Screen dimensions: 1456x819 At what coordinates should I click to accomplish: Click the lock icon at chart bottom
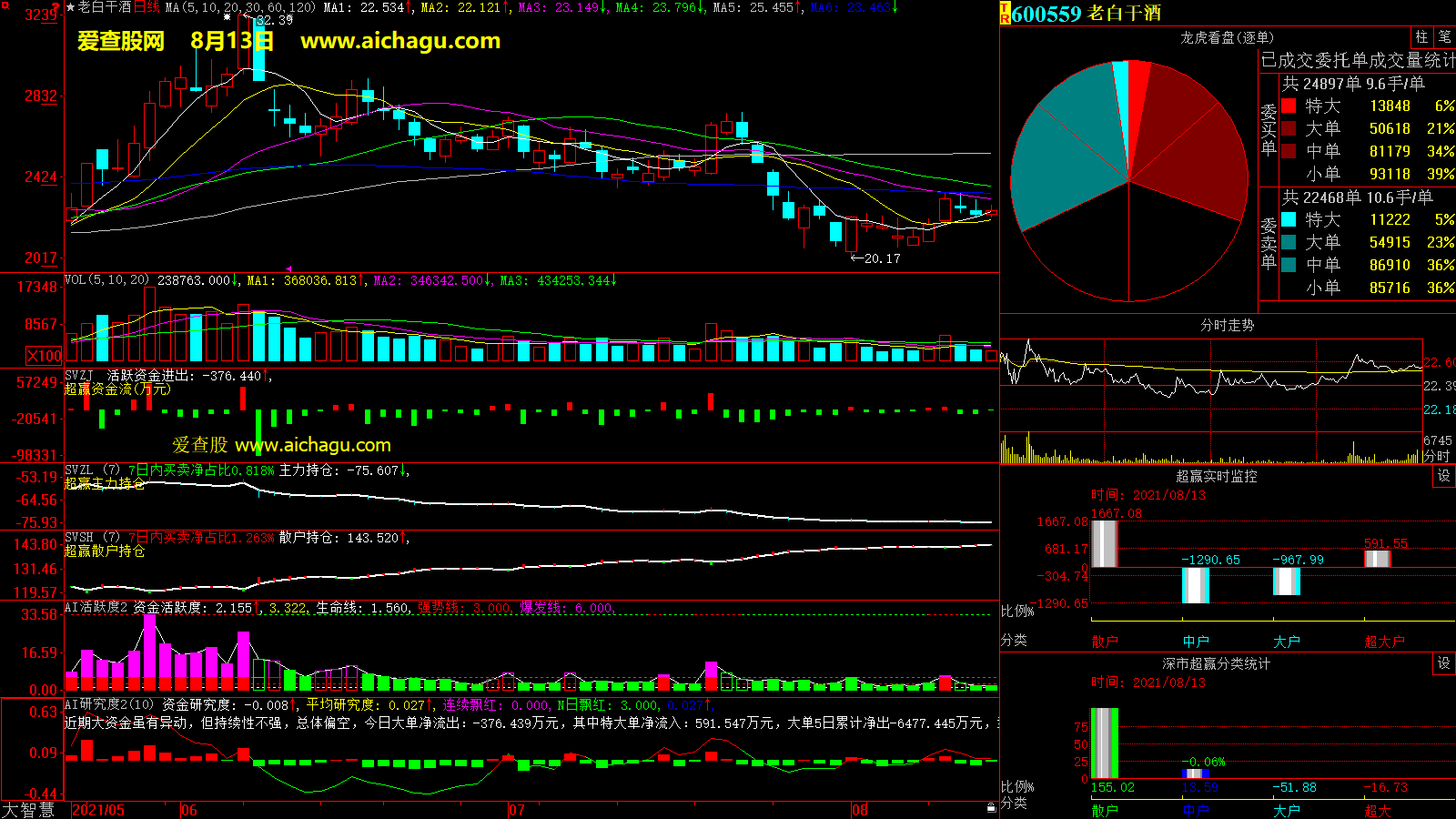pos(992,808)
